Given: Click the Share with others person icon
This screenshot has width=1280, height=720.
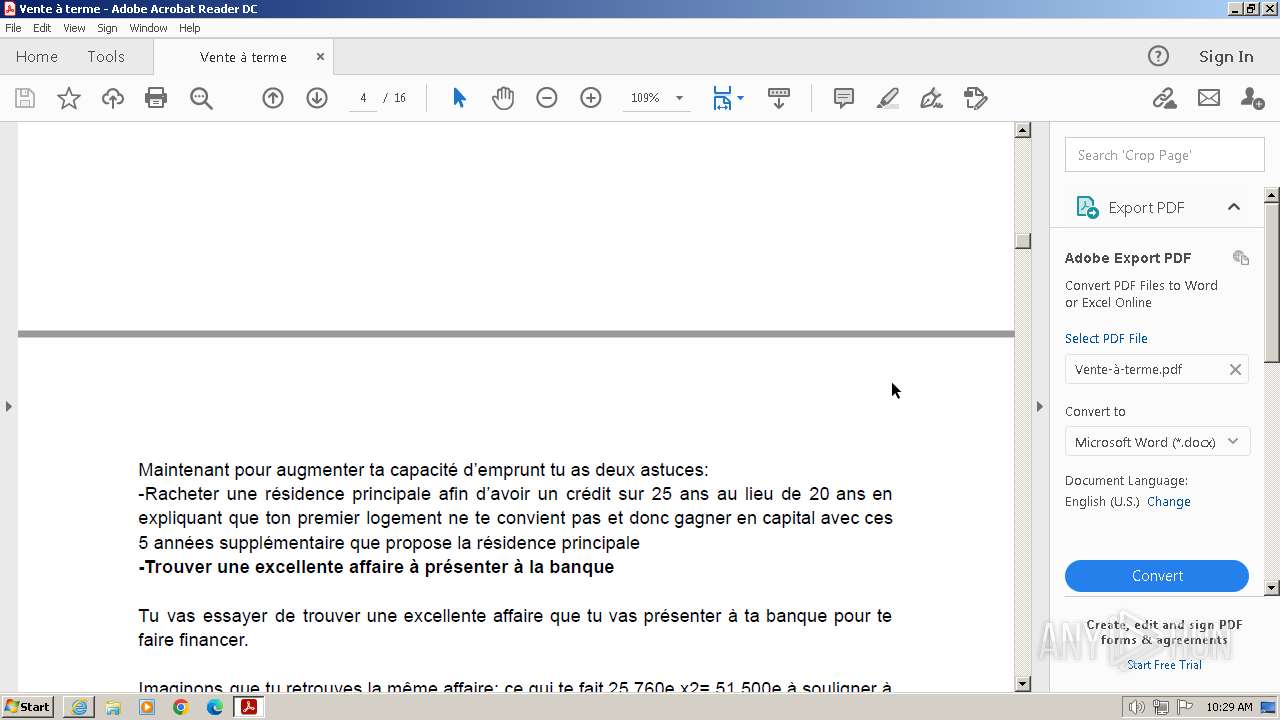Looking at the screenshot, I should 1252,98.
